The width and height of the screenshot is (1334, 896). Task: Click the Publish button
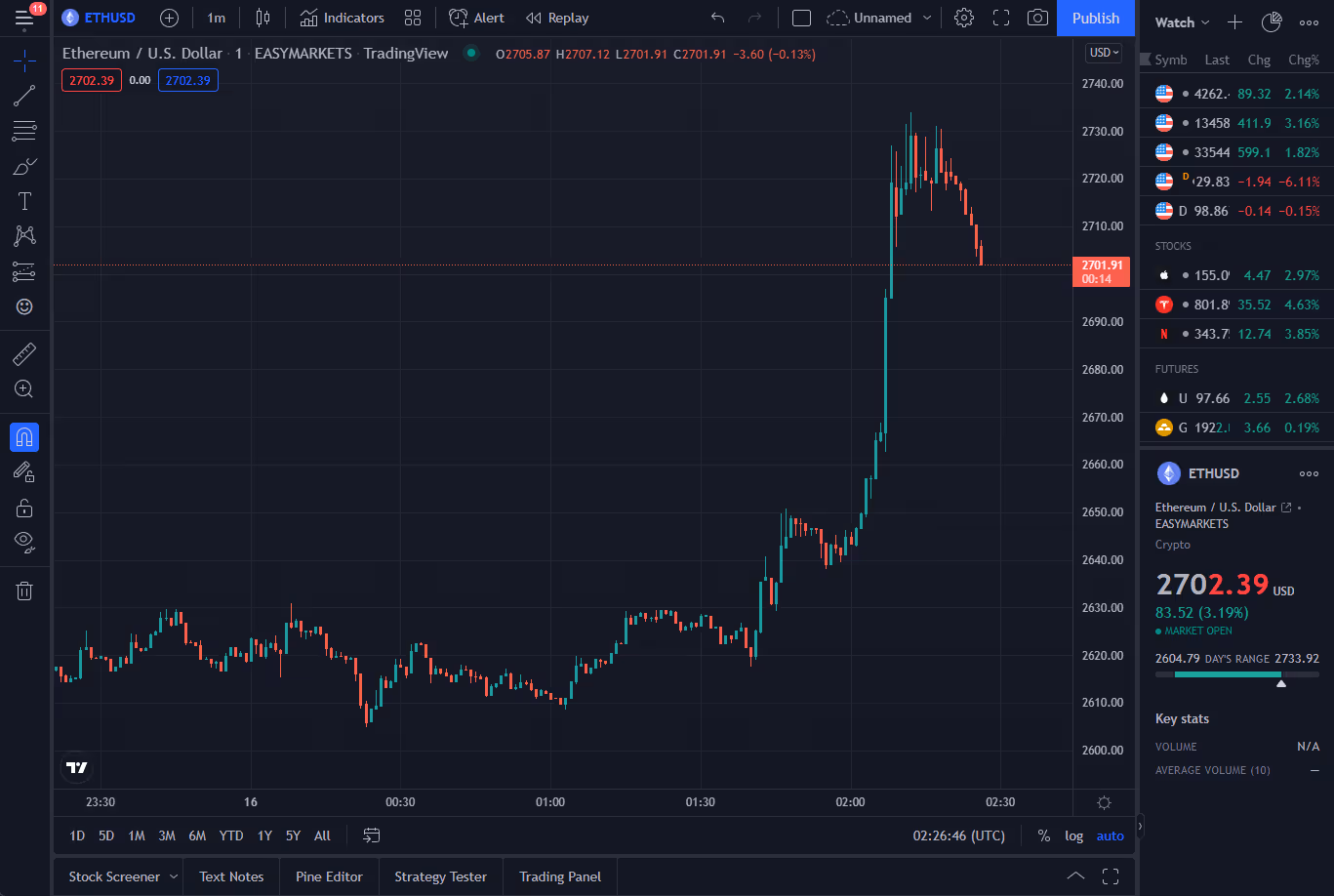tap(1096, 18)
